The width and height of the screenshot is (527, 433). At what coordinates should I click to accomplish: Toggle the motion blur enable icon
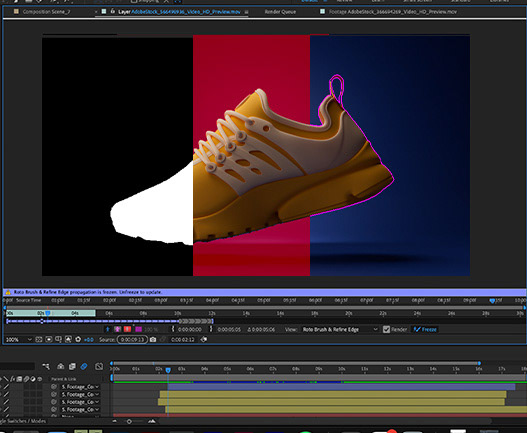(84, 366)
